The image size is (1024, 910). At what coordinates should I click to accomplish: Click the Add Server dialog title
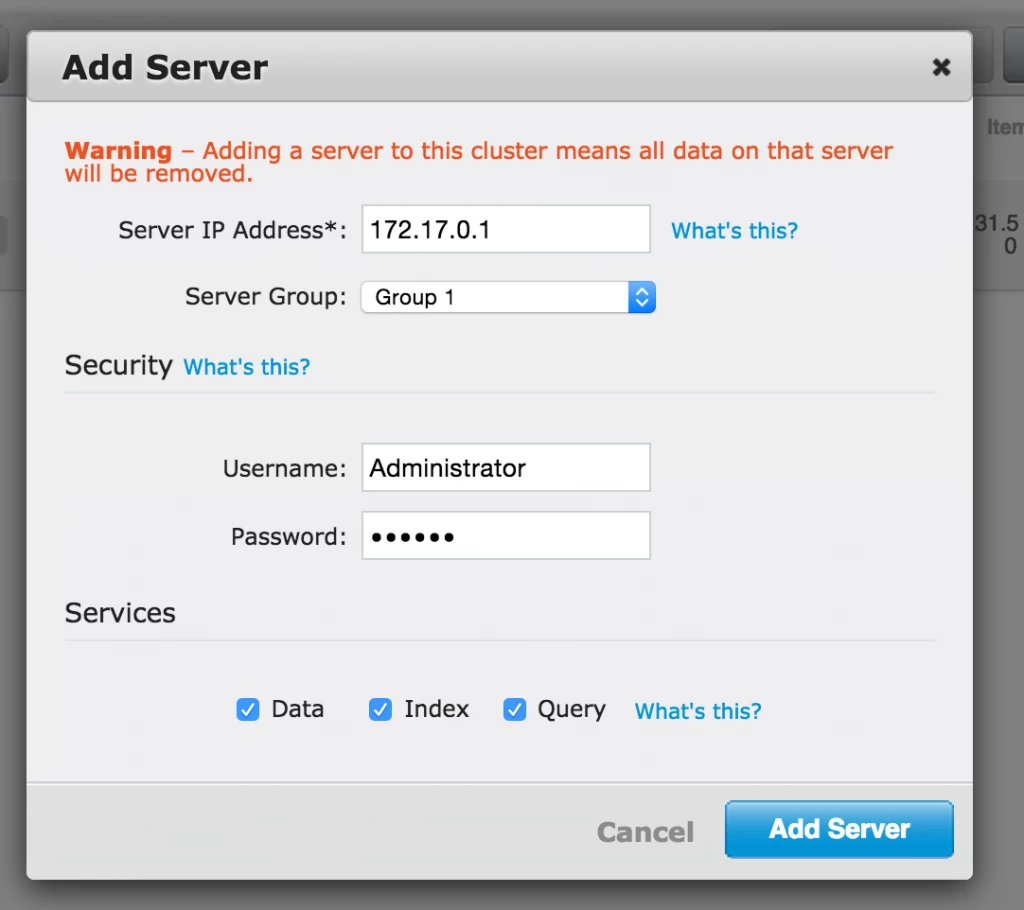tap(165, 67)
